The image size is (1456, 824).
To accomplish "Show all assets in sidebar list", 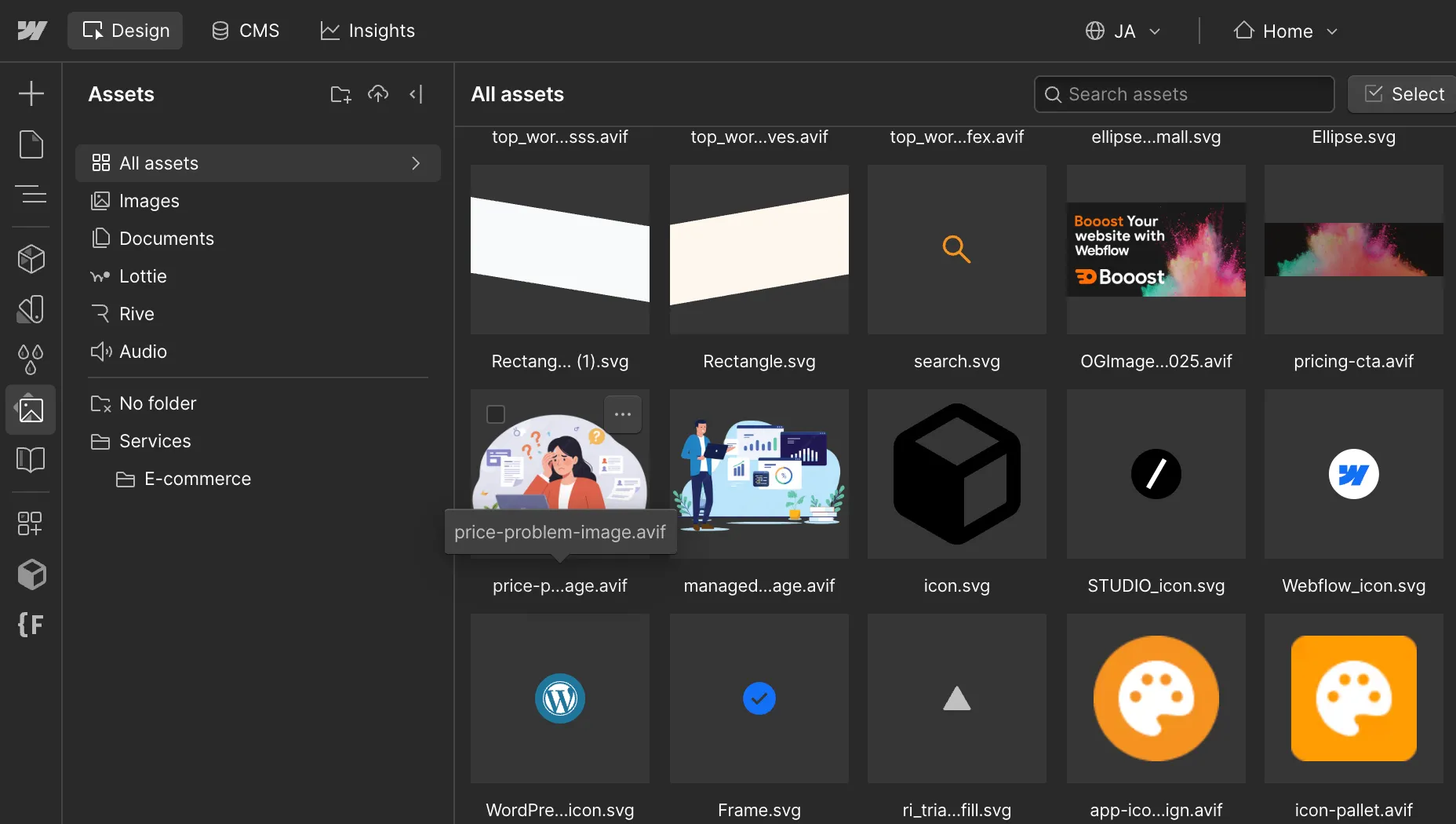I will (258, 163).
